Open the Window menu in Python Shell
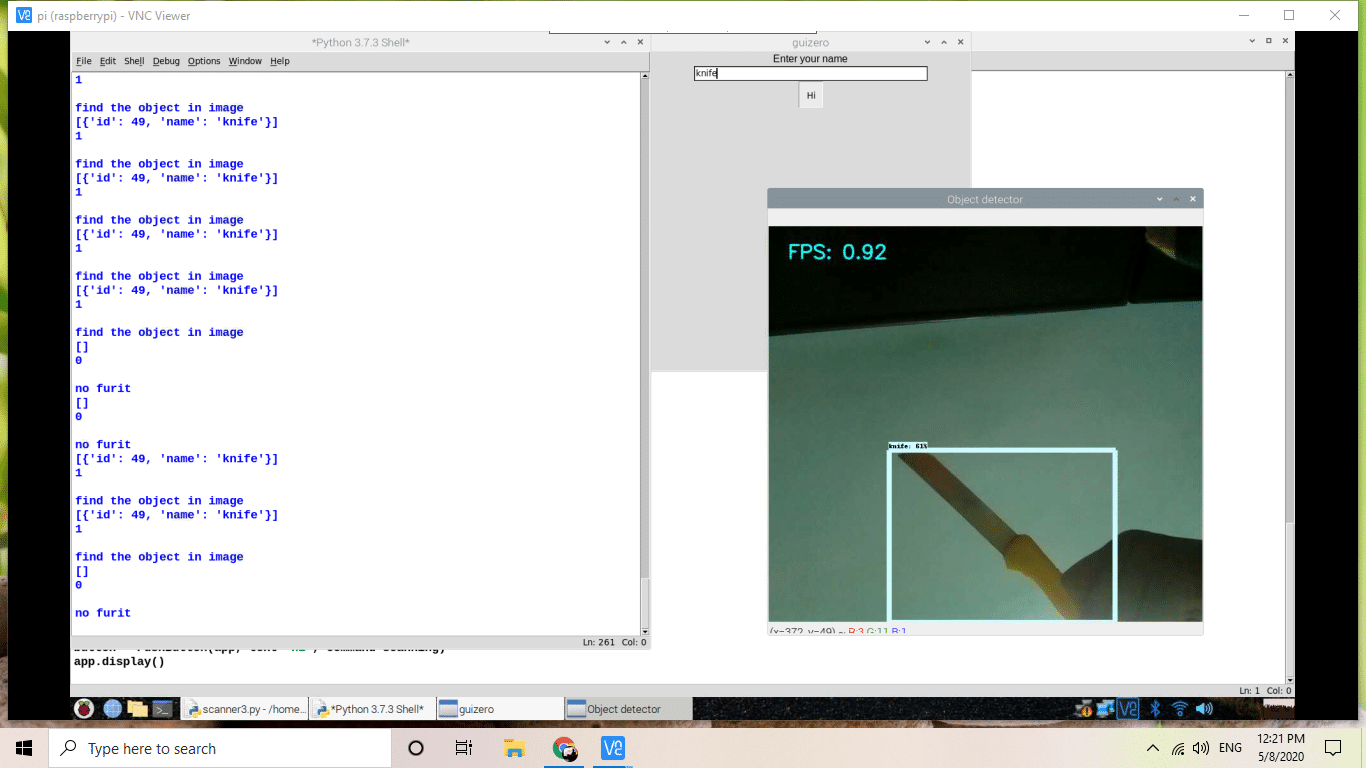1366x768 pixels. coord(245,61)
